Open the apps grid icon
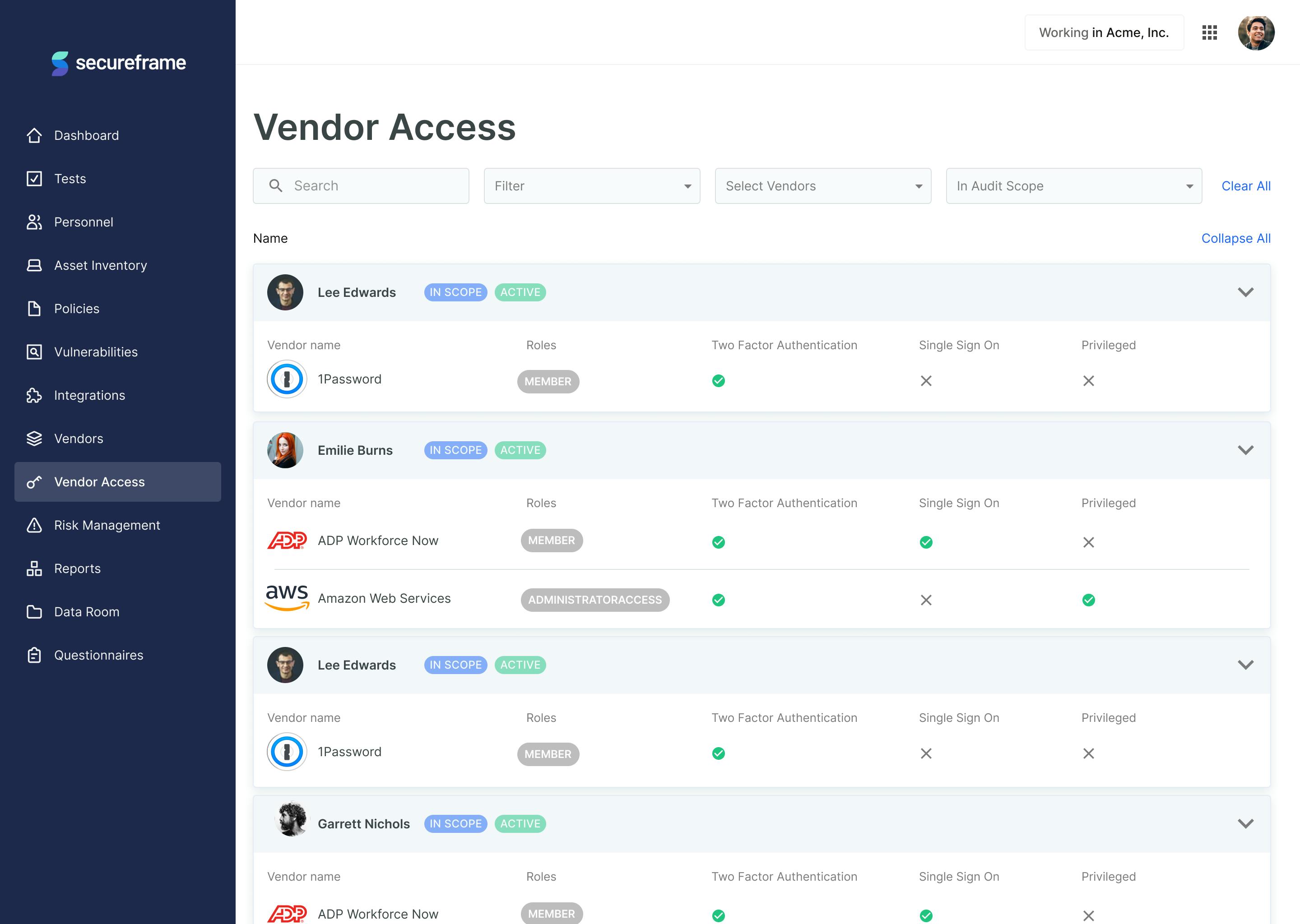This screenshot has height=924, width=1300. (1210, 33)
